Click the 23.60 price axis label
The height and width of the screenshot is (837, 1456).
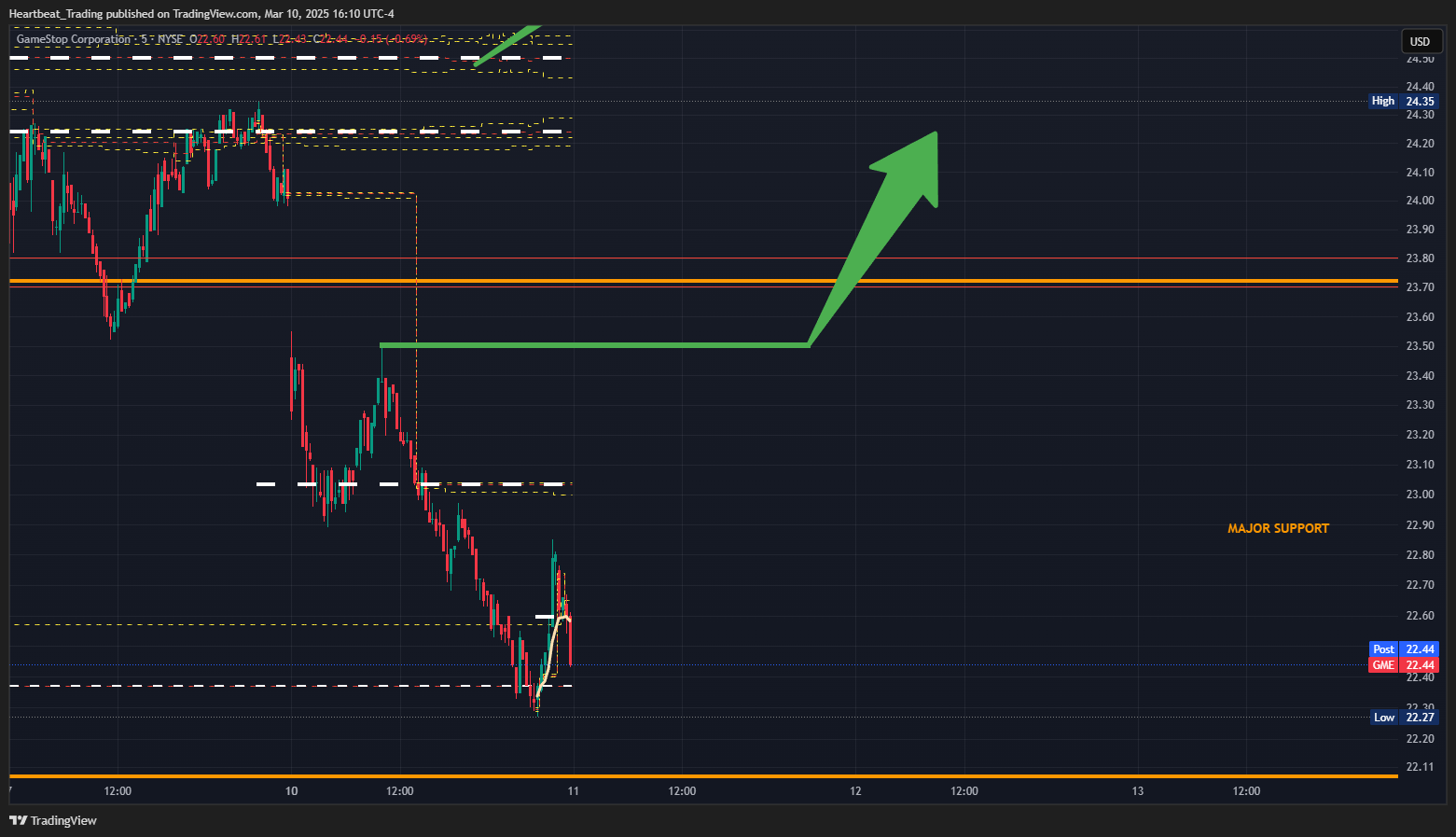pyautogui.click(x=1420, y=317)
